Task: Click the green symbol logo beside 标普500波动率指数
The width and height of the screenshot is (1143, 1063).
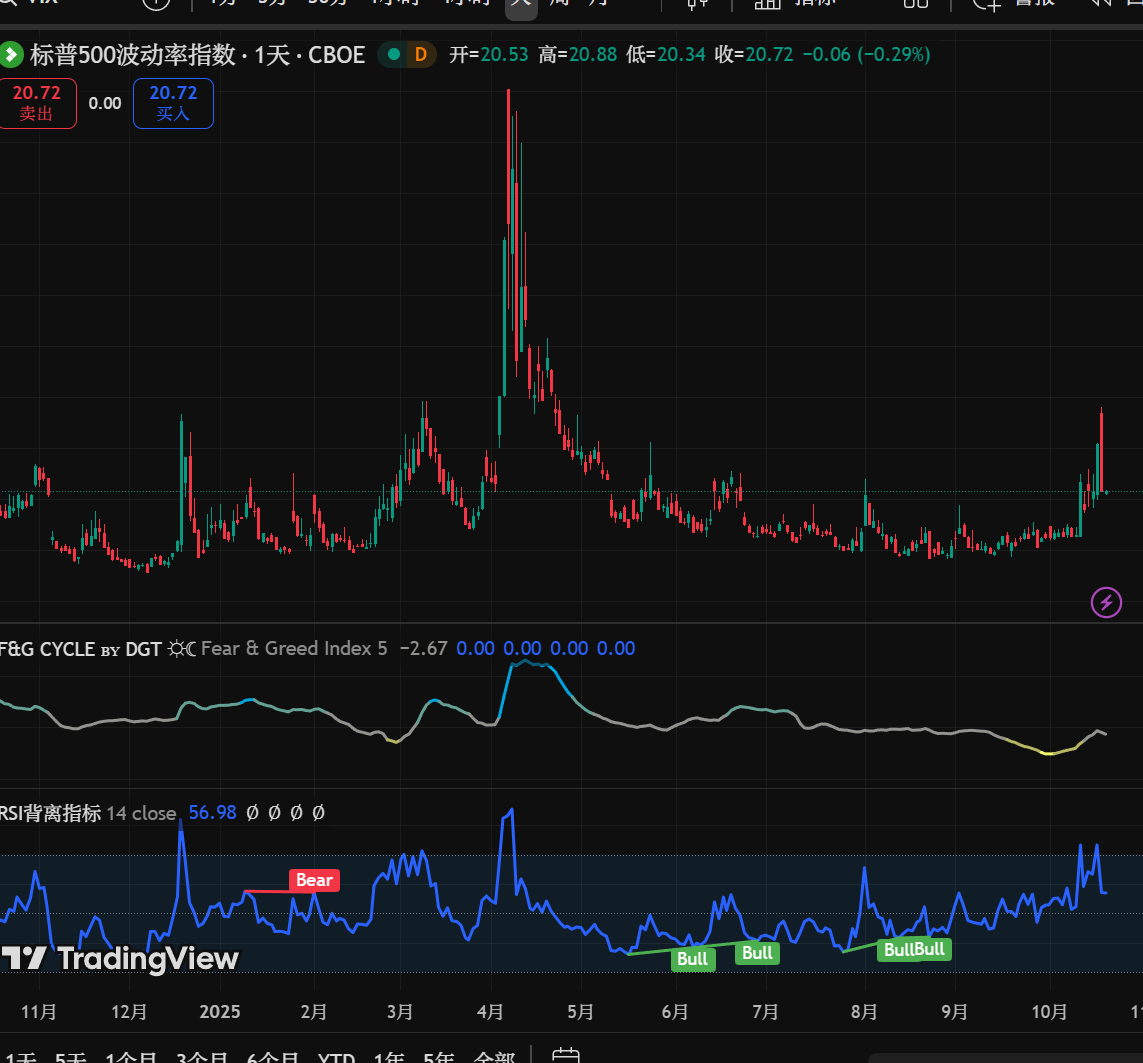Action: (x=10, y=55)
